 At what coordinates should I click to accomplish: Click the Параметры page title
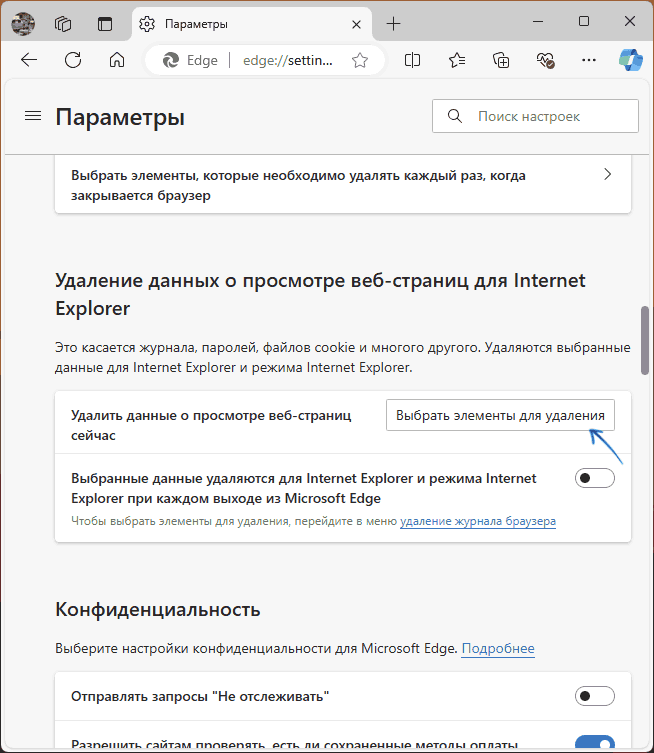pyautogui.click(x=120, y=117)
